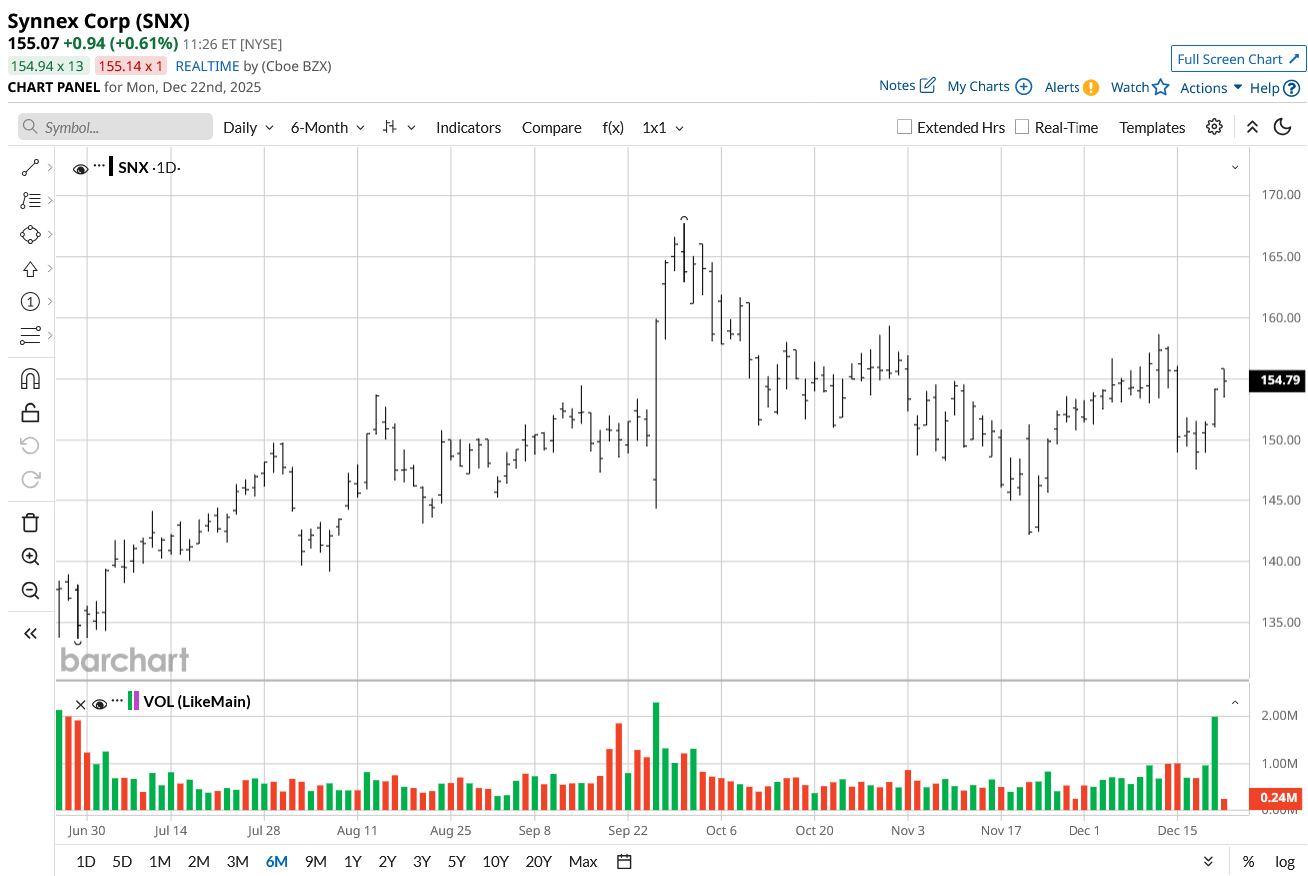The image size is (1308, 876).
Task: Click the undo arrow icon
Action: click(30, 446)
